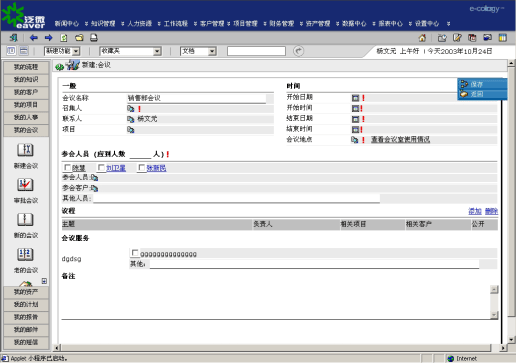Check the checkbox next to 张新民

(142, 168)
